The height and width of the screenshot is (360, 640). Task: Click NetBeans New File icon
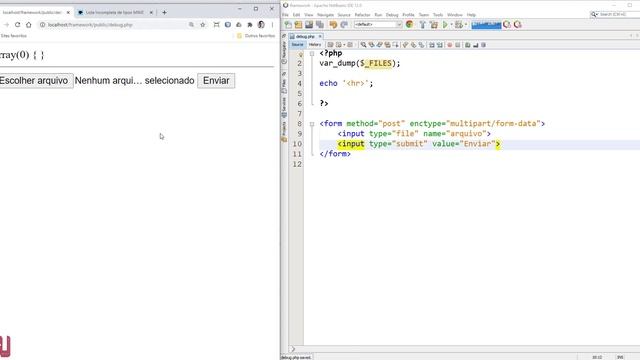pyautogui.click(x=288, y=24)
